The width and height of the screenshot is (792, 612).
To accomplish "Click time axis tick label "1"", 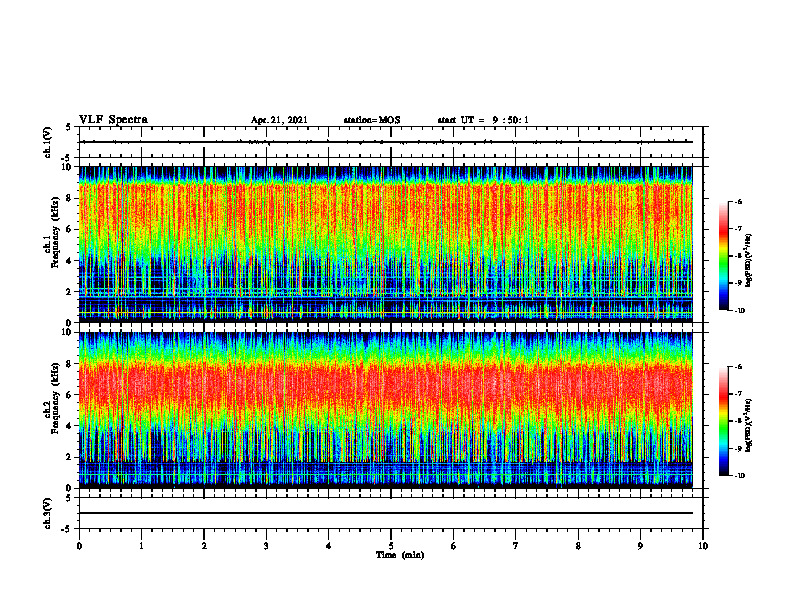I will point(141,546).
